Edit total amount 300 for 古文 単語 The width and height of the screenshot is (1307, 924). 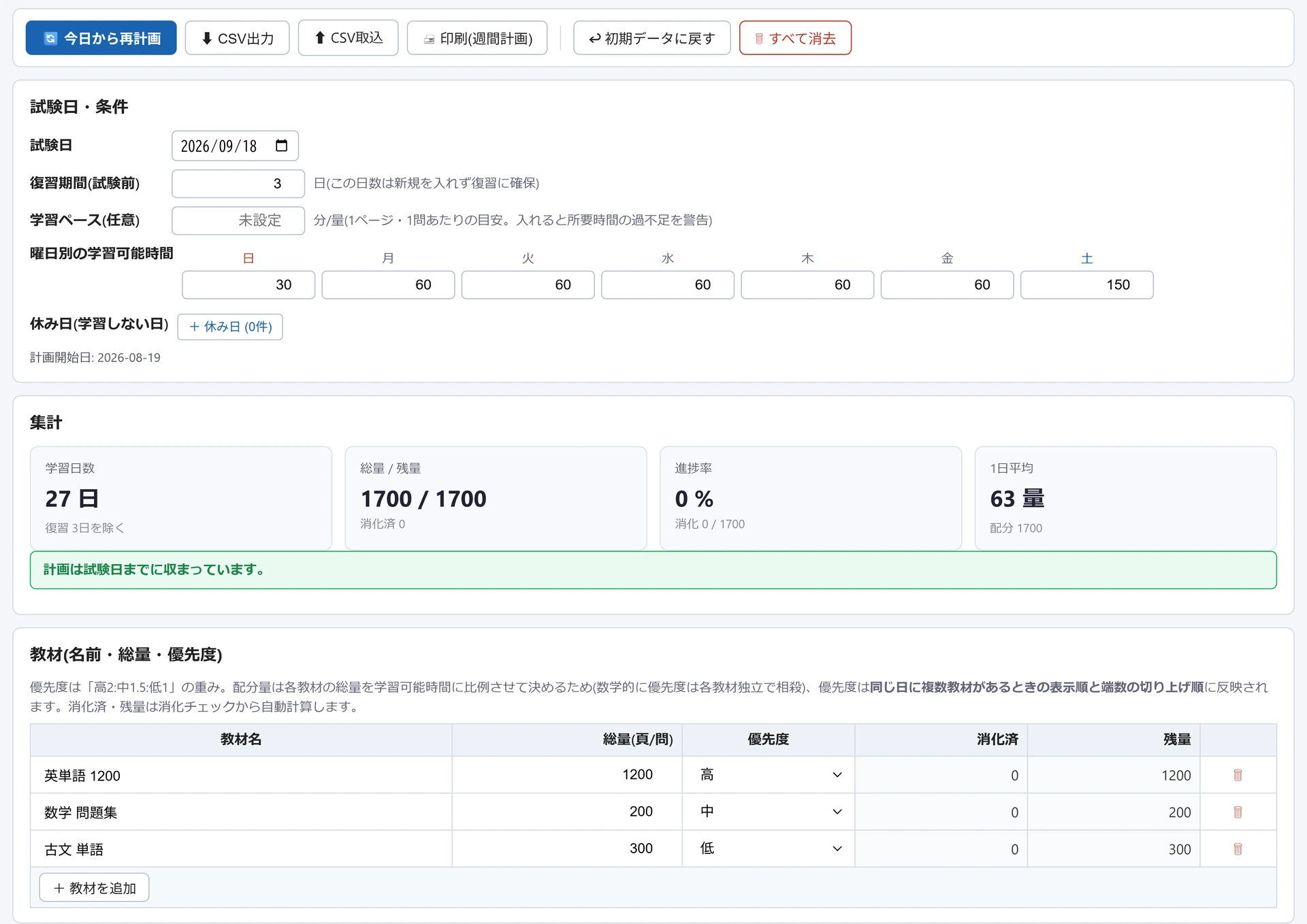point(567,848)
